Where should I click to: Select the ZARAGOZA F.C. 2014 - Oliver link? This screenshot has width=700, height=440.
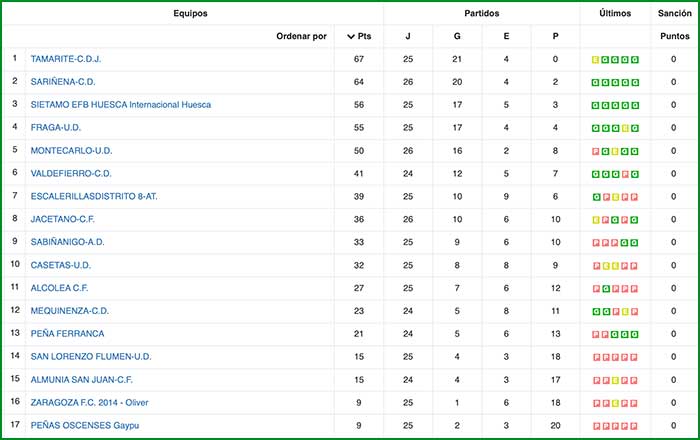tap(89, 402)
